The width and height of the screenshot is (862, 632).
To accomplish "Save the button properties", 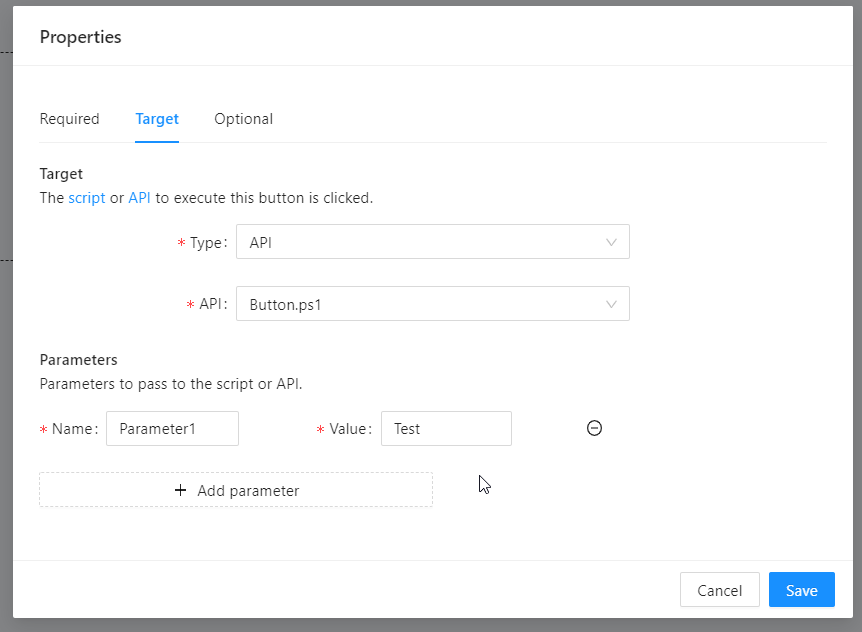I will pyautogui.click(x=802, y=590).
